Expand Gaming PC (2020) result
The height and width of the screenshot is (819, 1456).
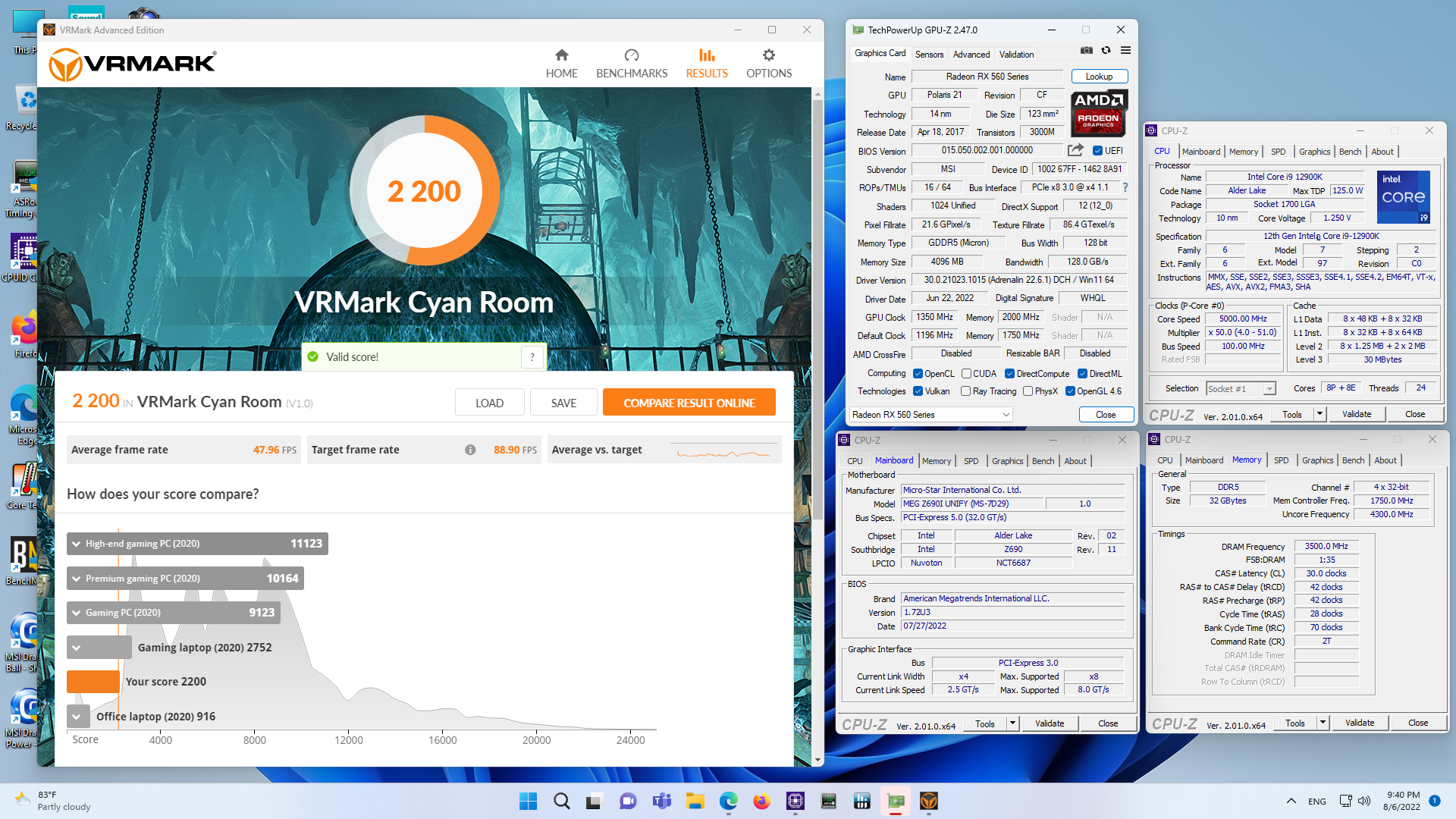click(x=174, y=613)
